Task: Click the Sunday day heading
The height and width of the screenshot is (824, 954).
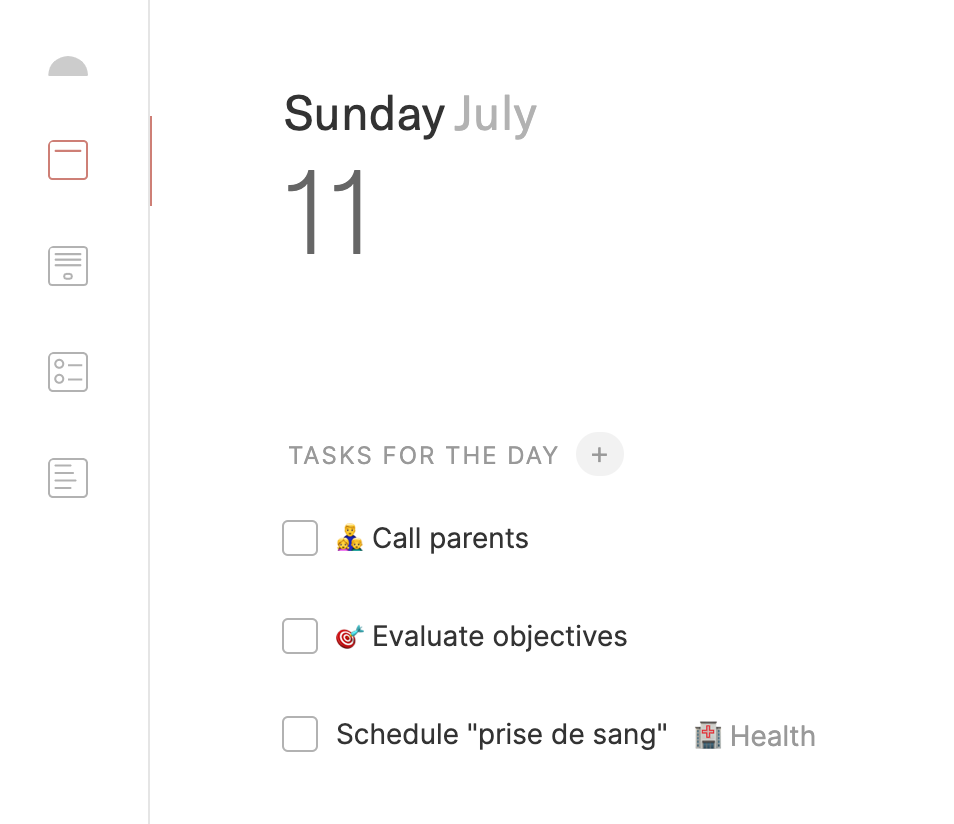Action: tap(364, 115)
